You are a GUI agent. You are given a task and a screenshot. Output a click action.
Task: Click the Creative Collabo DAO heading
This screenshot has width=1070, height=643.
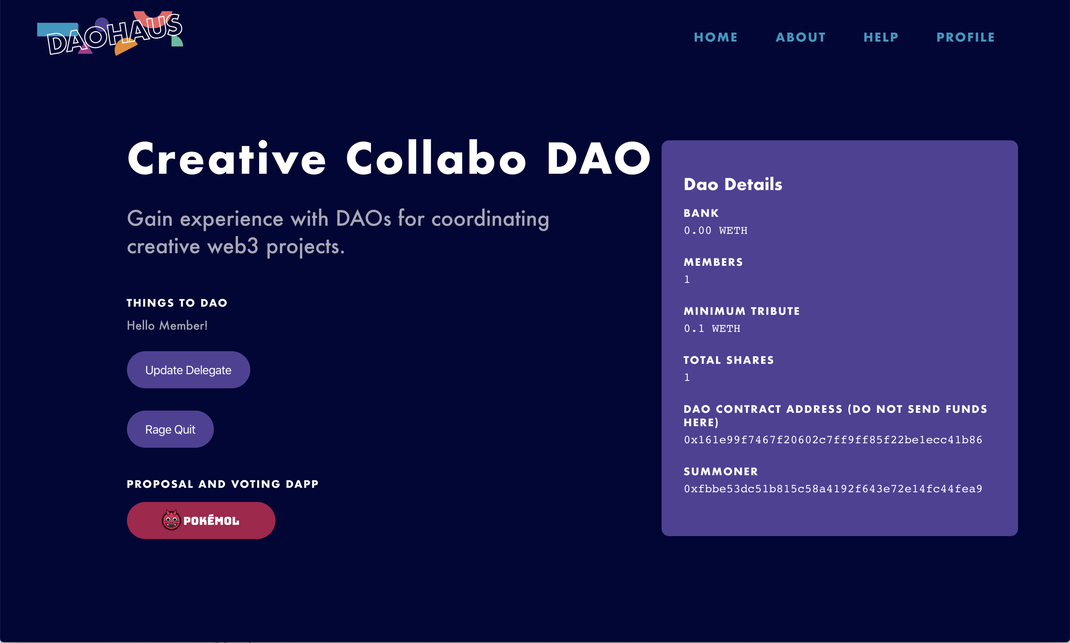pyautogui.click(x=389, y=158)
